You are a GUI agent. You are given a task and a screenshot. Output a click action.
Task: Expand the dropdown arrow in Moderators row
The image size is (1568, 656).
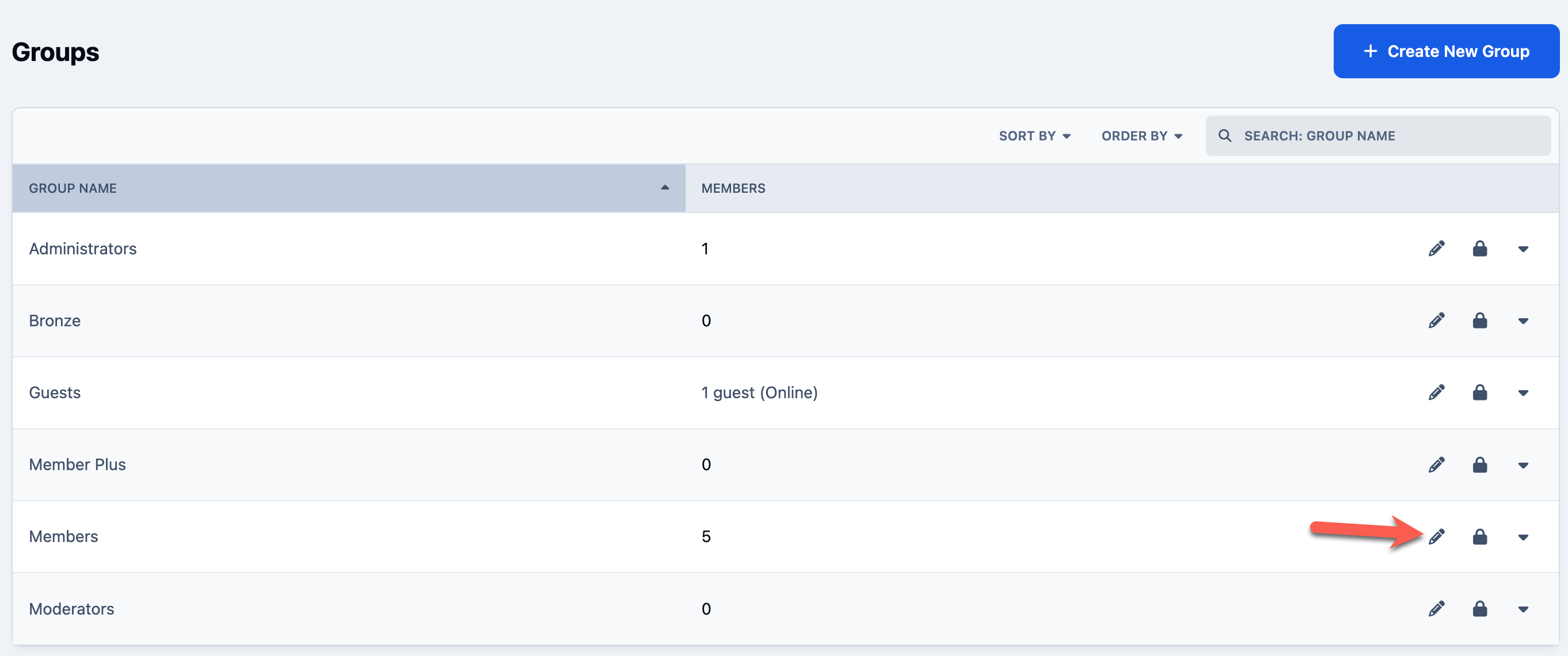[1523, 609]
